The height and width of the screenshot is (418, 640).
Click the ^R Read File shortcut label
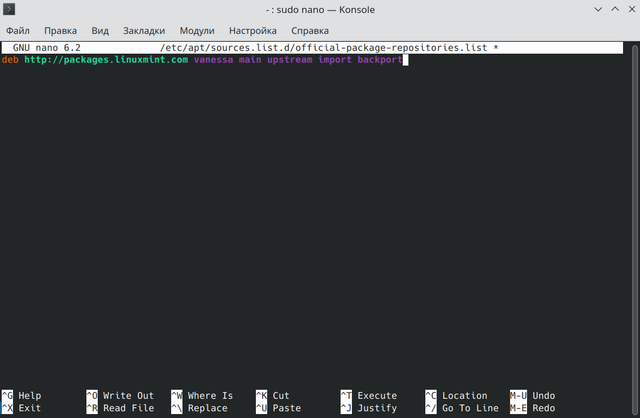click(120, 408)
